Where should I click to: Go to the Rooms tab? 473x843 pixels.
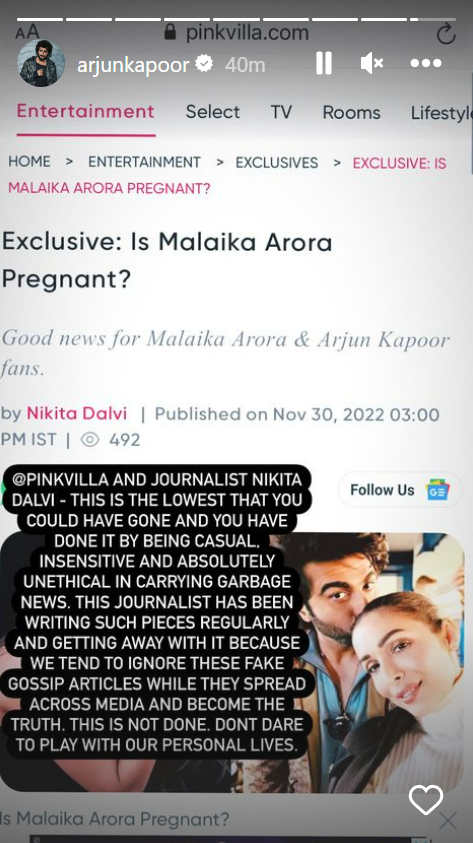(x=352, y=112)
